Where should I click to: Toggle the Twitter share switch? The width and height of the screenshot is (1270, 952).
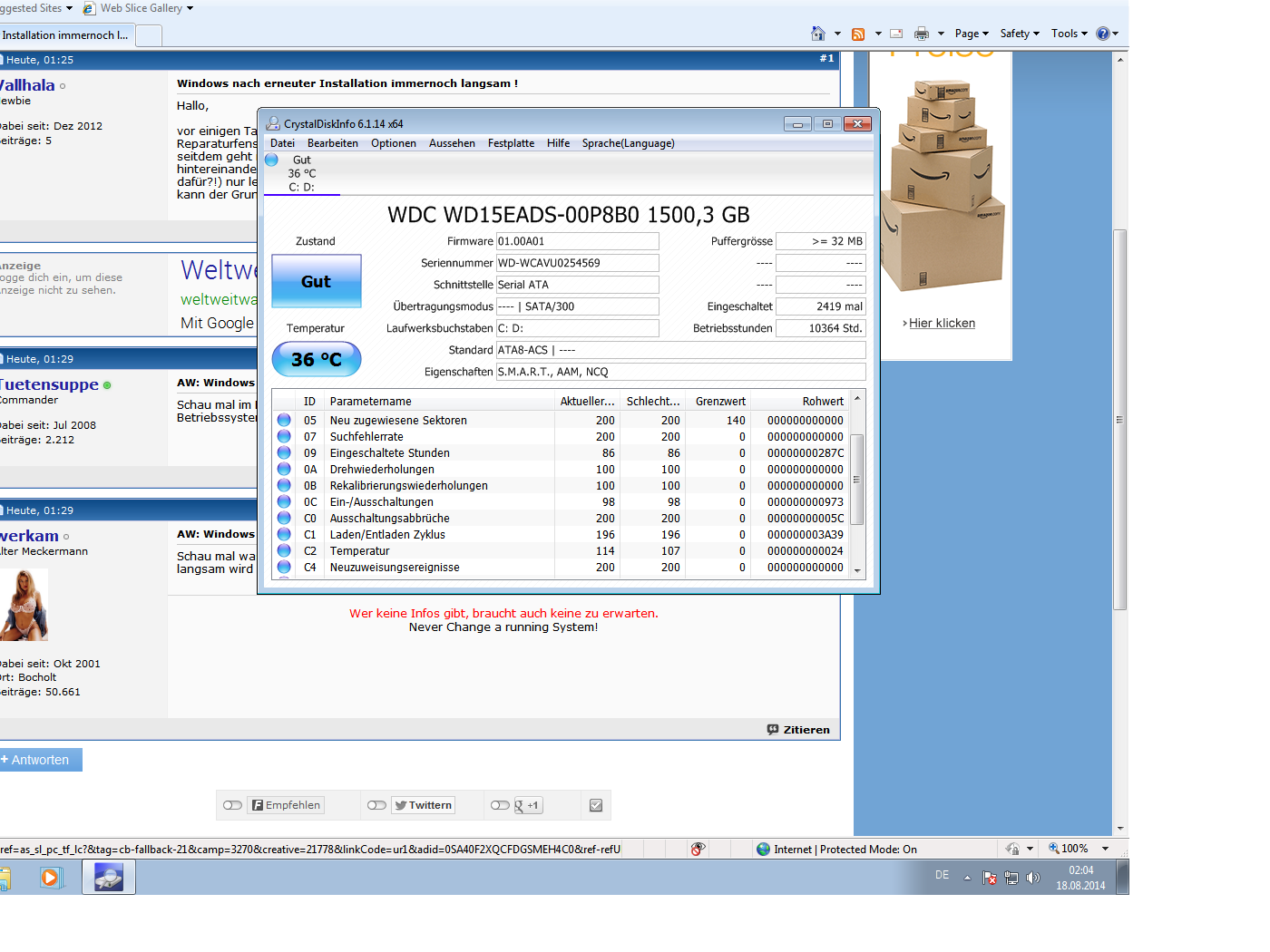[x=377, y=805]
